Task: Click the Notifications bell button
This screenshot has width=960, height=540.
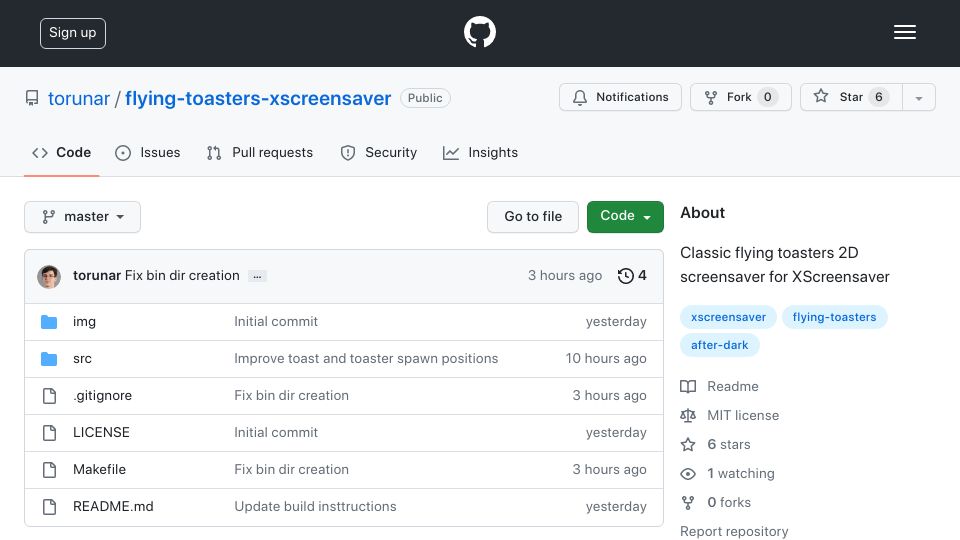Action: pyautogui.click(x=620, y=97)
